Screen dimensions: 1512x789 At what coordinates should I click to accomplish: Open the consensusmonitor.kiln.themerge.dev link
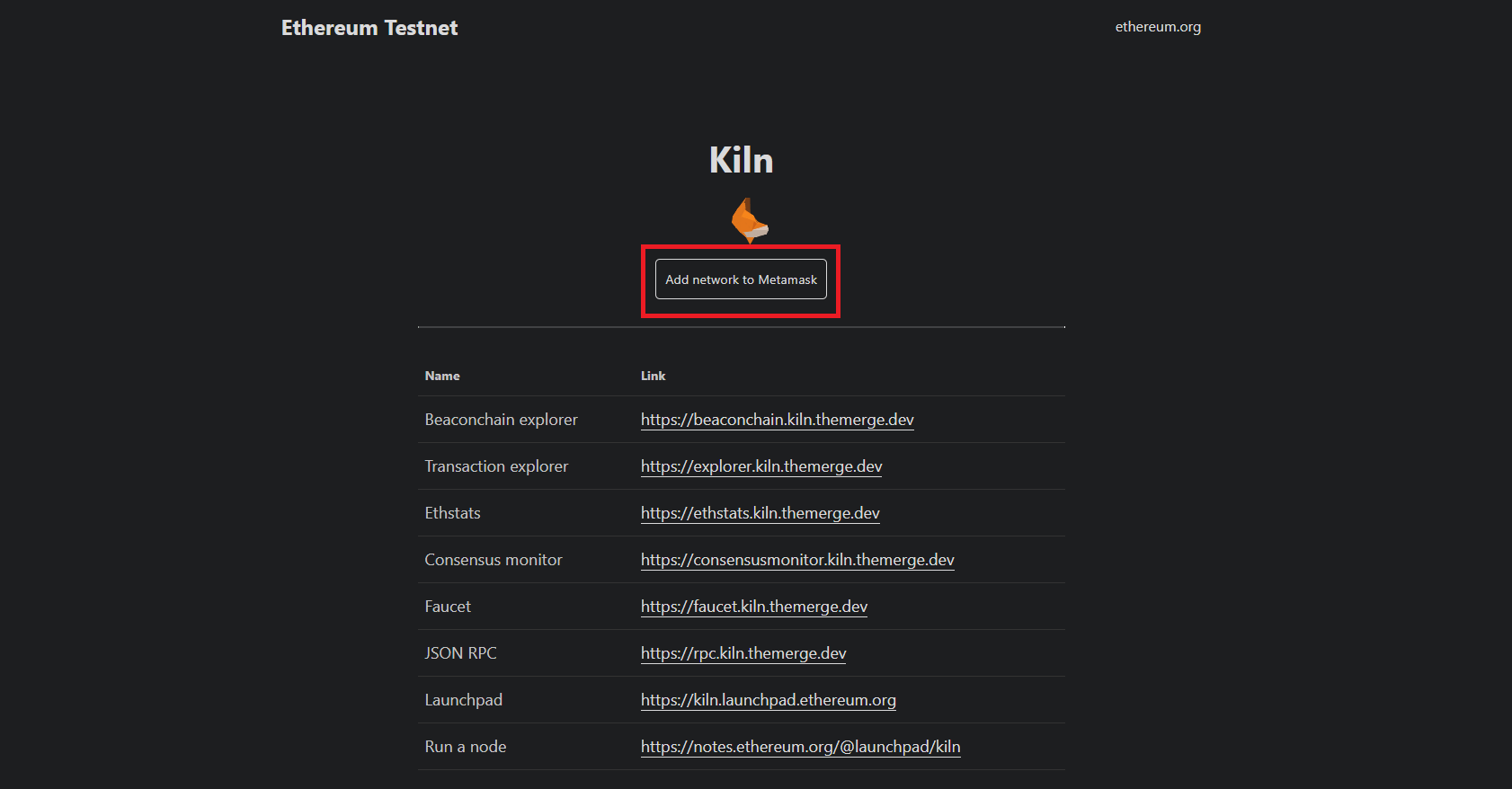[797, 560]
